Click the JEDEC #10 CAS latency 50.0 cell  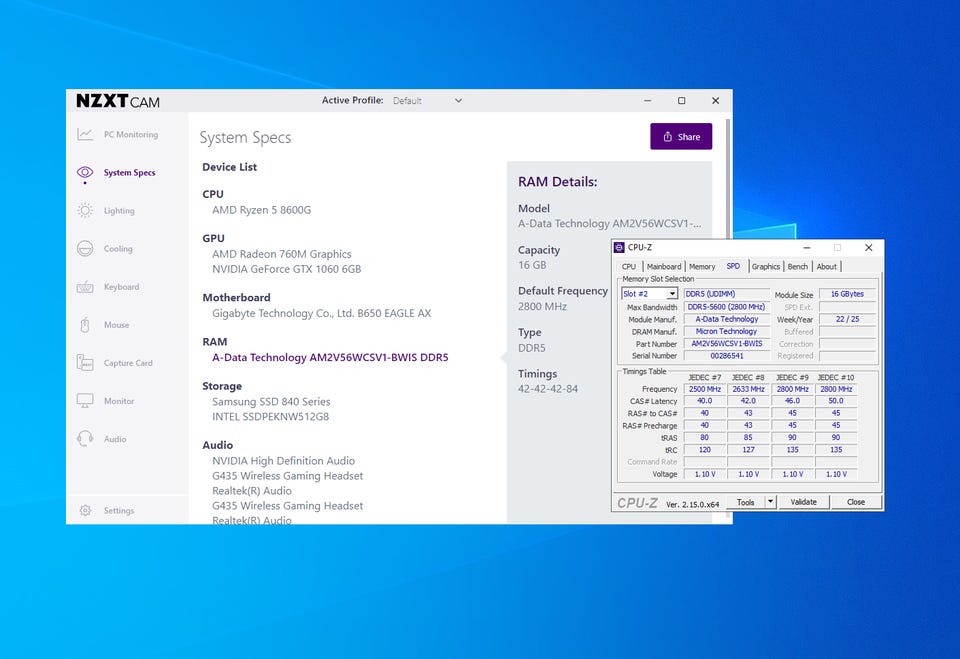(x=836, y=401)
